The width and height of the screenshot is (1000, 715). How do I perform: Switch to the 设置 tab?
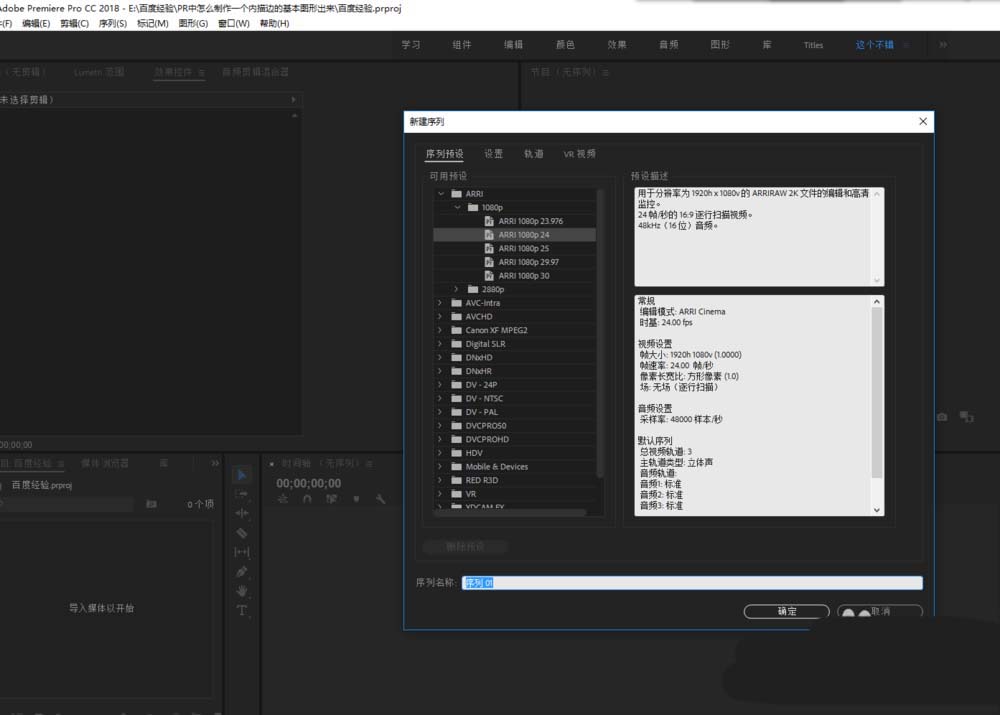coord(494,154)
